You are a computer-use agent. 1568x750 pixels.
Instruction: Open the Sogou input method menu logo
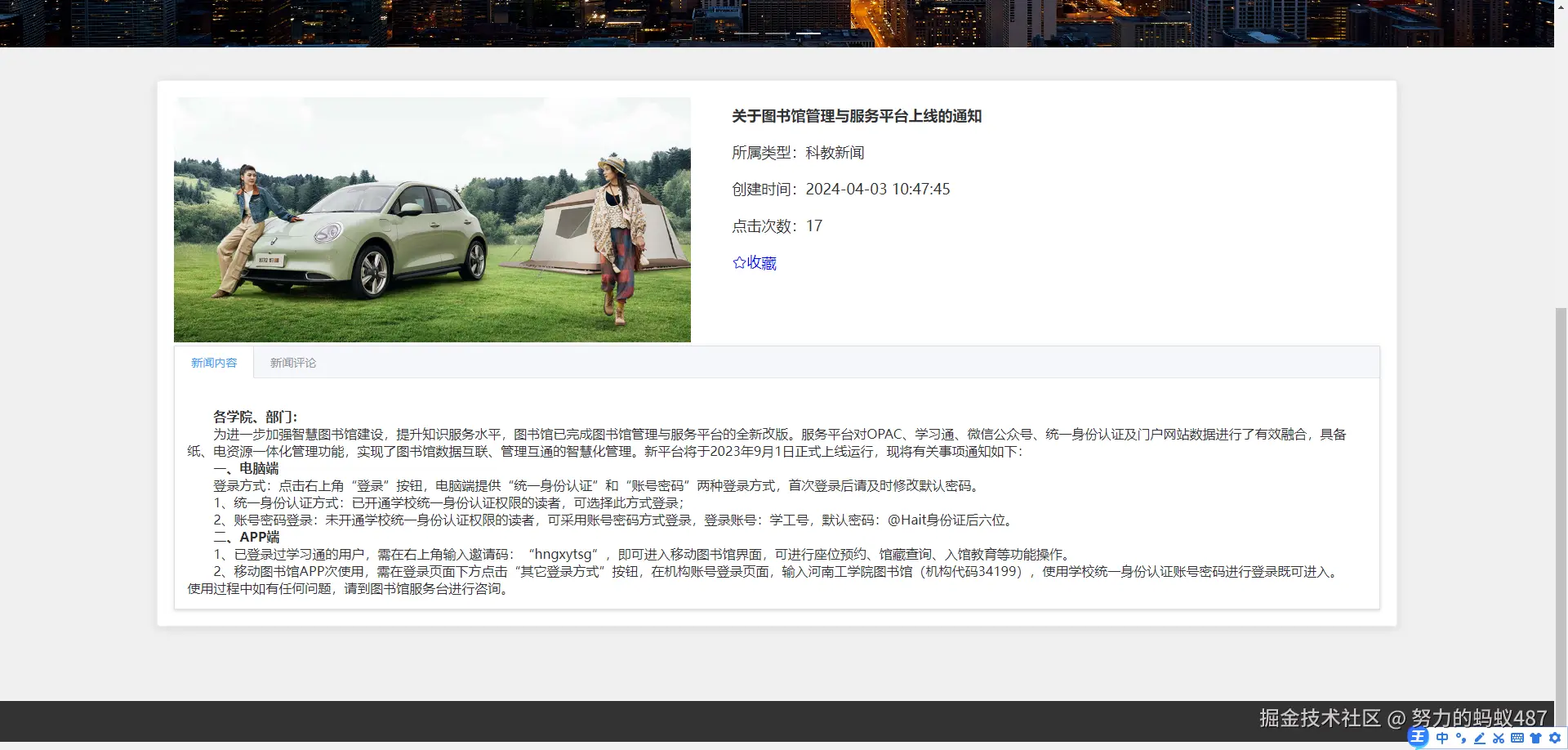(1418, 738)
